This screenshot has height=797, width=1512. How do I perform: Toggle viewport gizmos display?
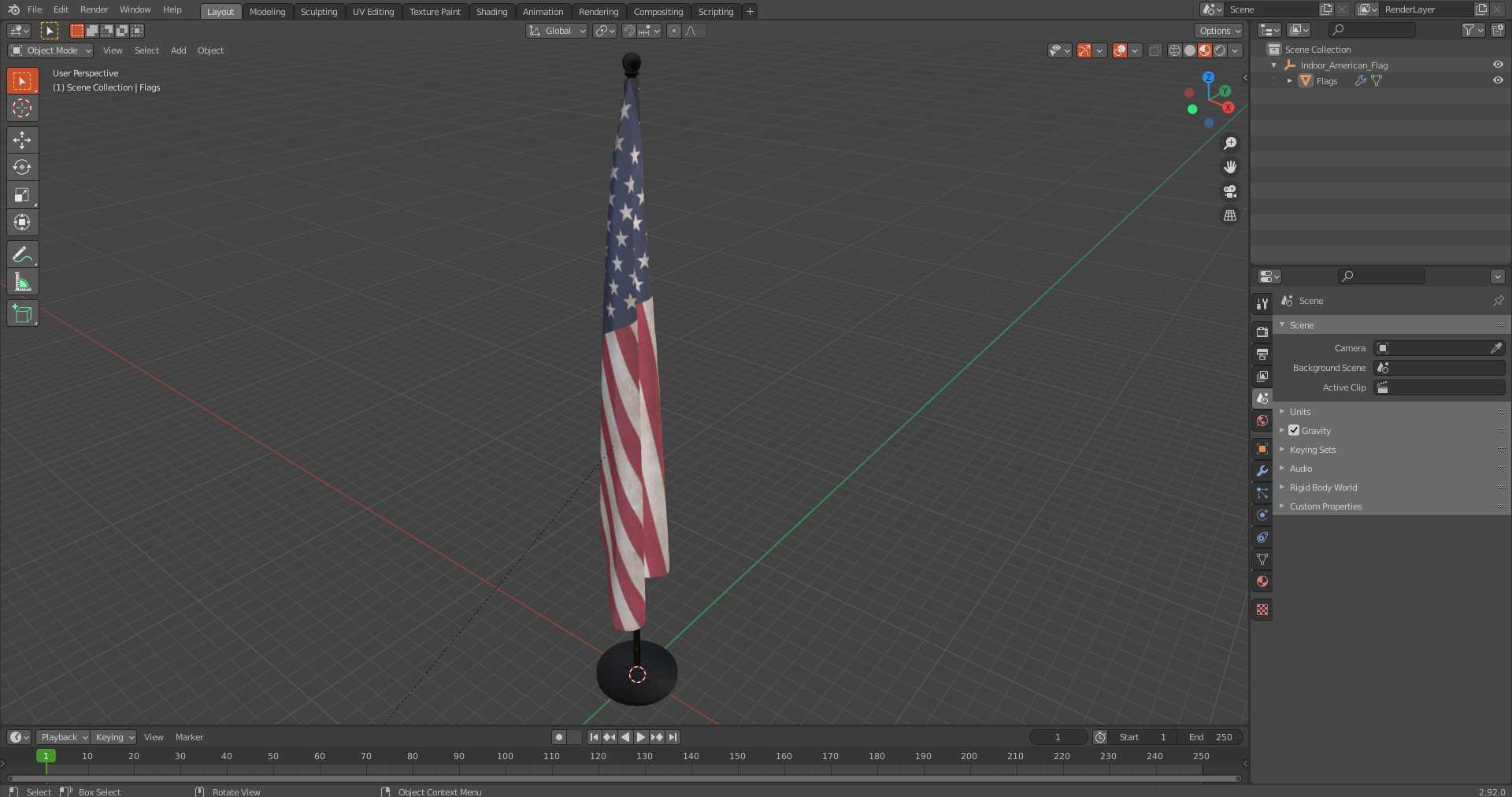coord(1084,50)
